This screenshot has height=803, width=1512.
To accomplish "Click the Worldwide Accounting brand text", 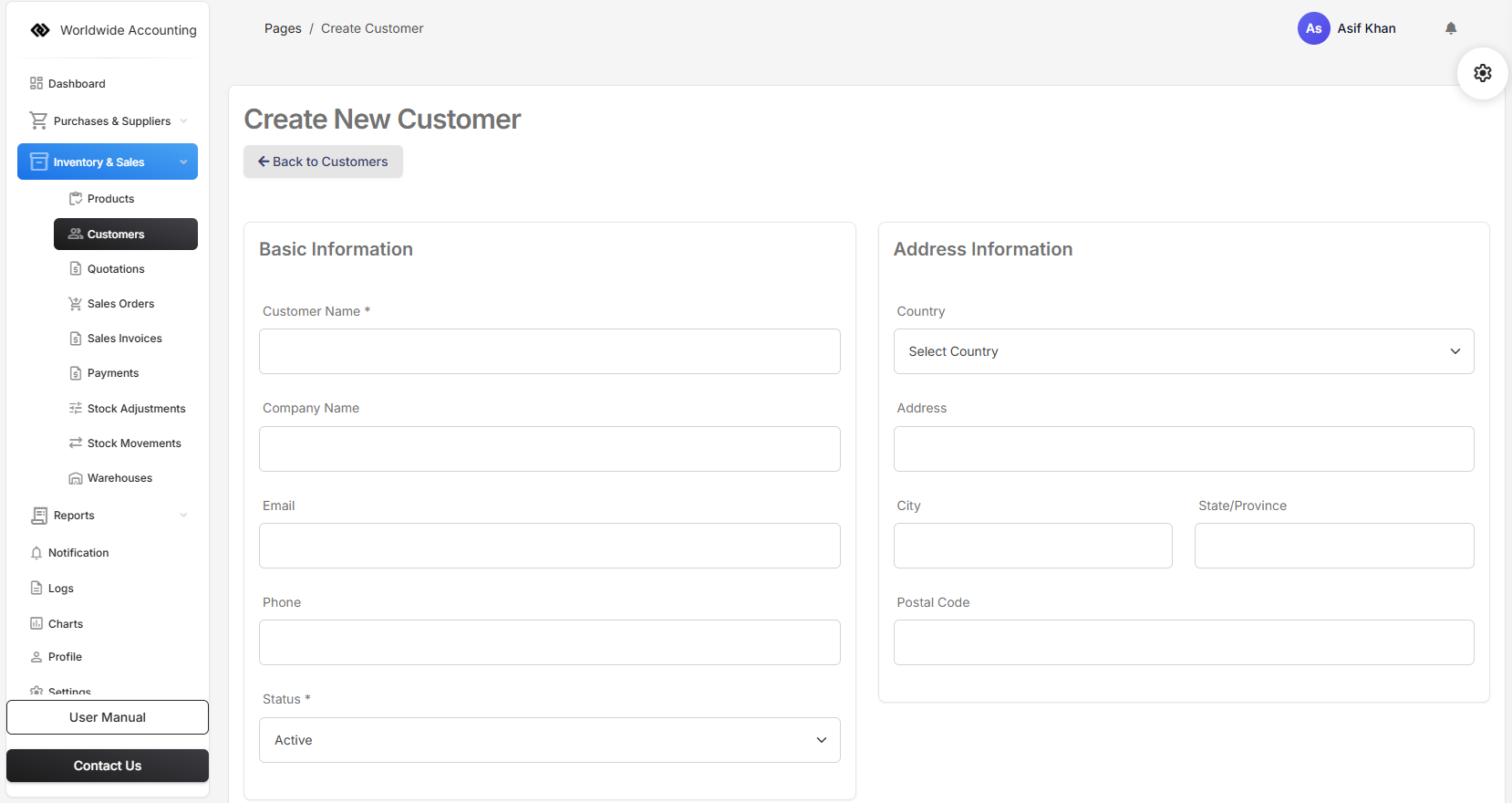I will click(129, 30).
